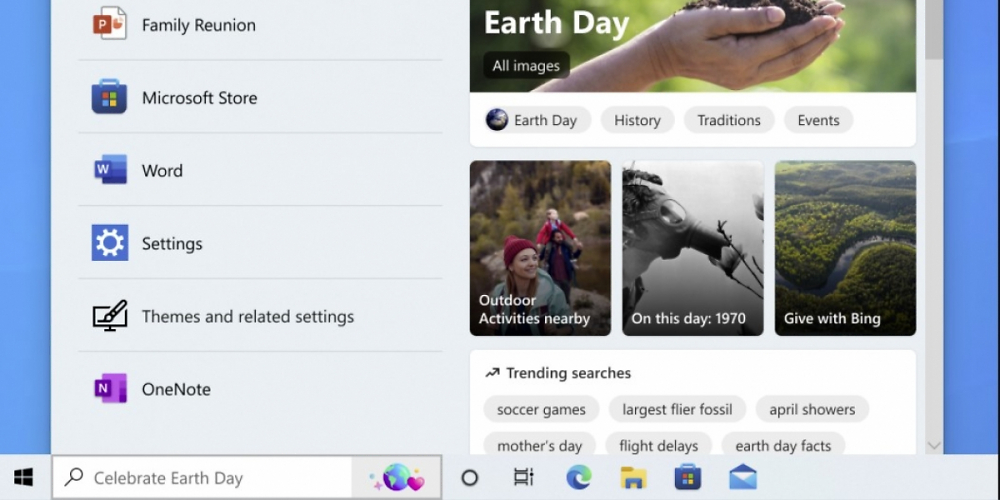This screenshot has height=500, width=1000.
Task: Click the Earth Day hero image
Action: click(693, 45)
